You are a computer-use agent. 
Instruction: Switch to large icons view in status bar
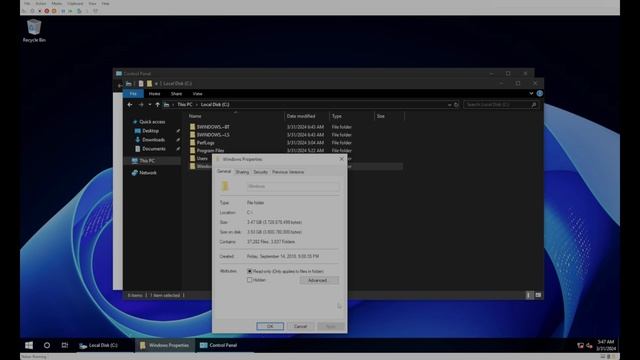tap(538, 295)
